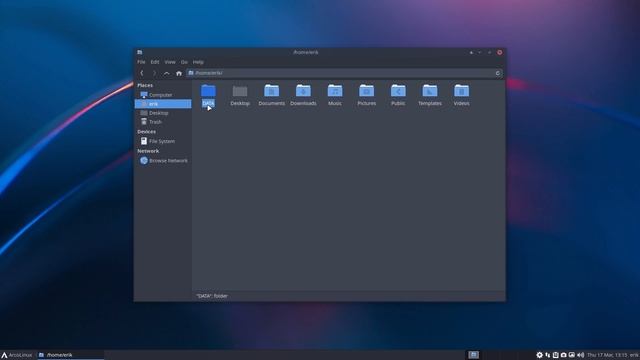Select the Public folder icon
Viewport: 640px width, 360px height.
point(398,91)
